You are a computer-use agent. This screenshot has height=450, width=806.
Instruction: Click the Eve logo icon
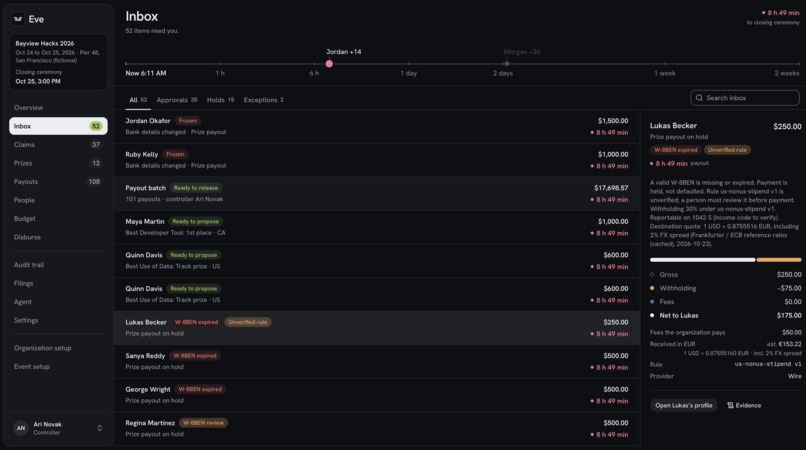18,19
